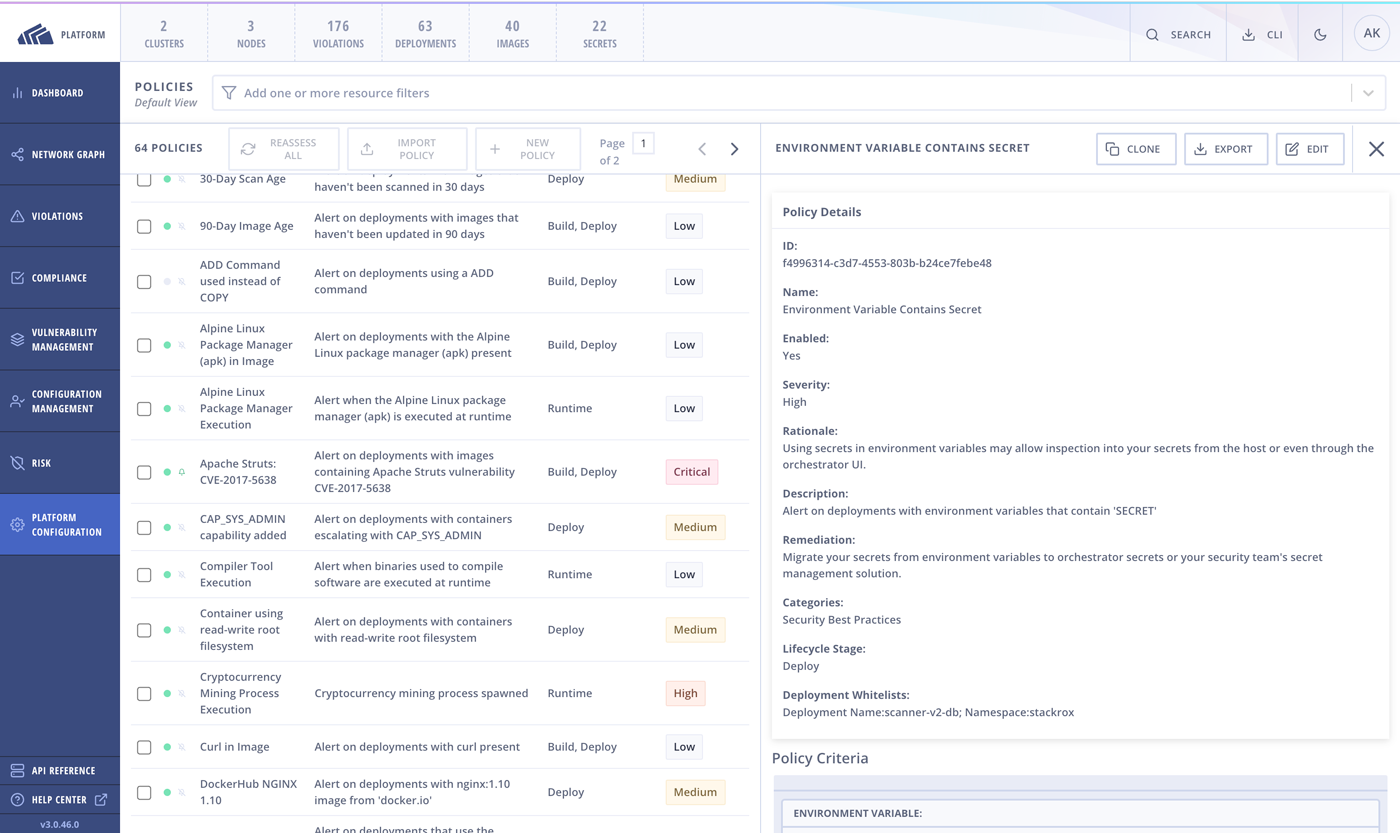Open the Configuration Management section

click(x=60, y=401)
